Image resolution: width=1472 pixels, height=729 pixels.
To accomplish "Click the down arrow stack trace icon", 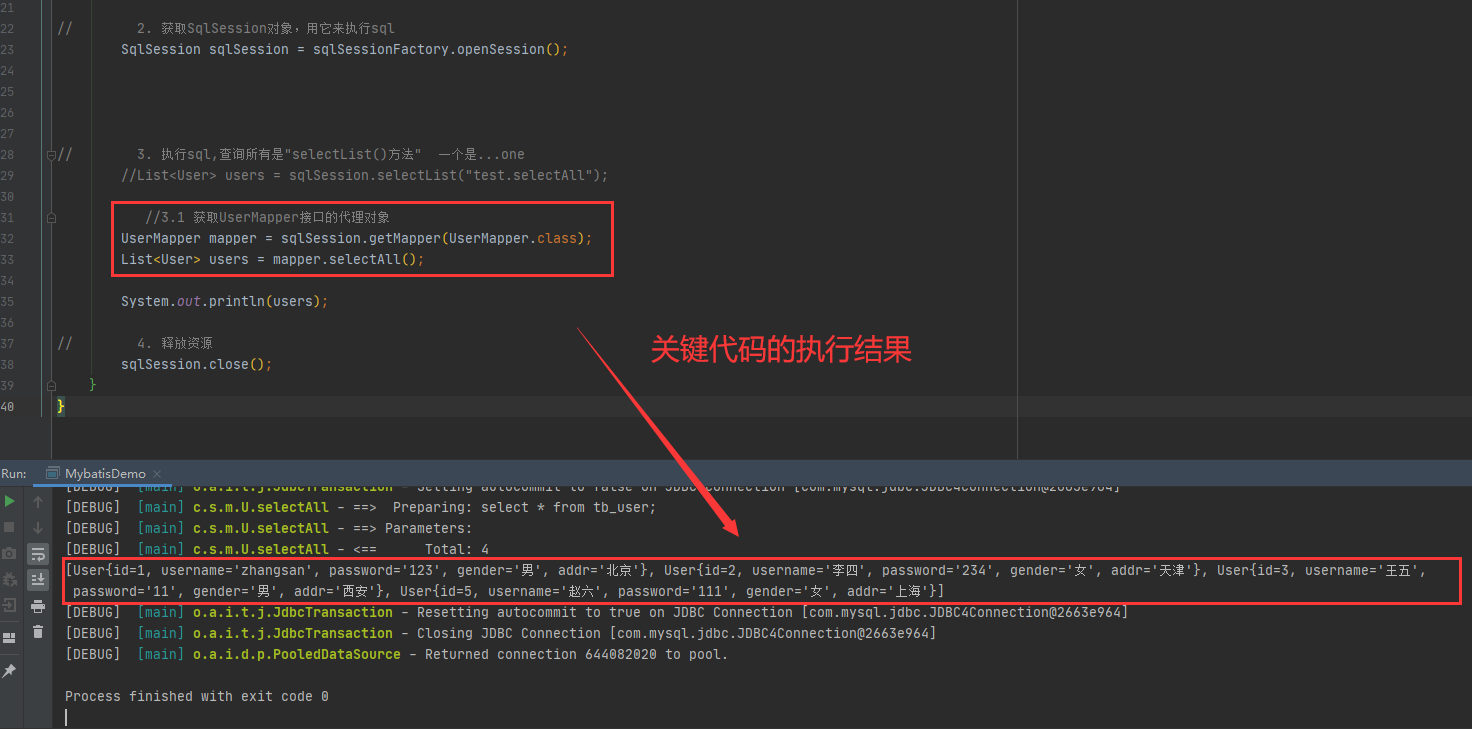I will point(38,527).
